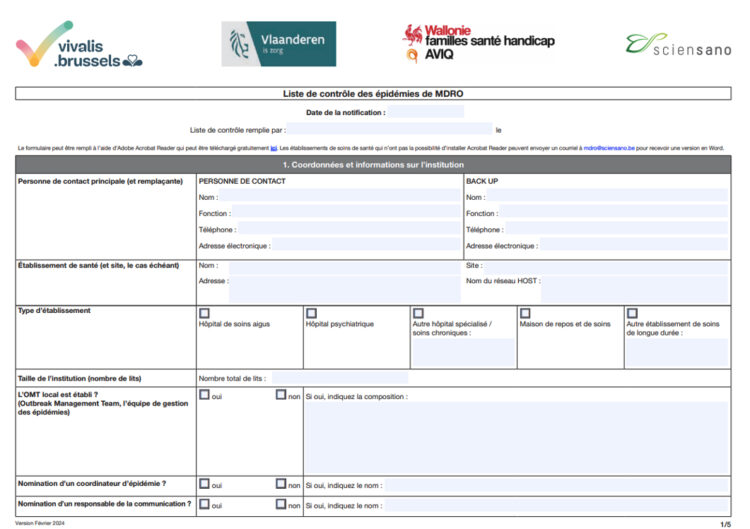Tick Autre établissement de soins de longue durée
750x529 pixels.
pos(632,313)
